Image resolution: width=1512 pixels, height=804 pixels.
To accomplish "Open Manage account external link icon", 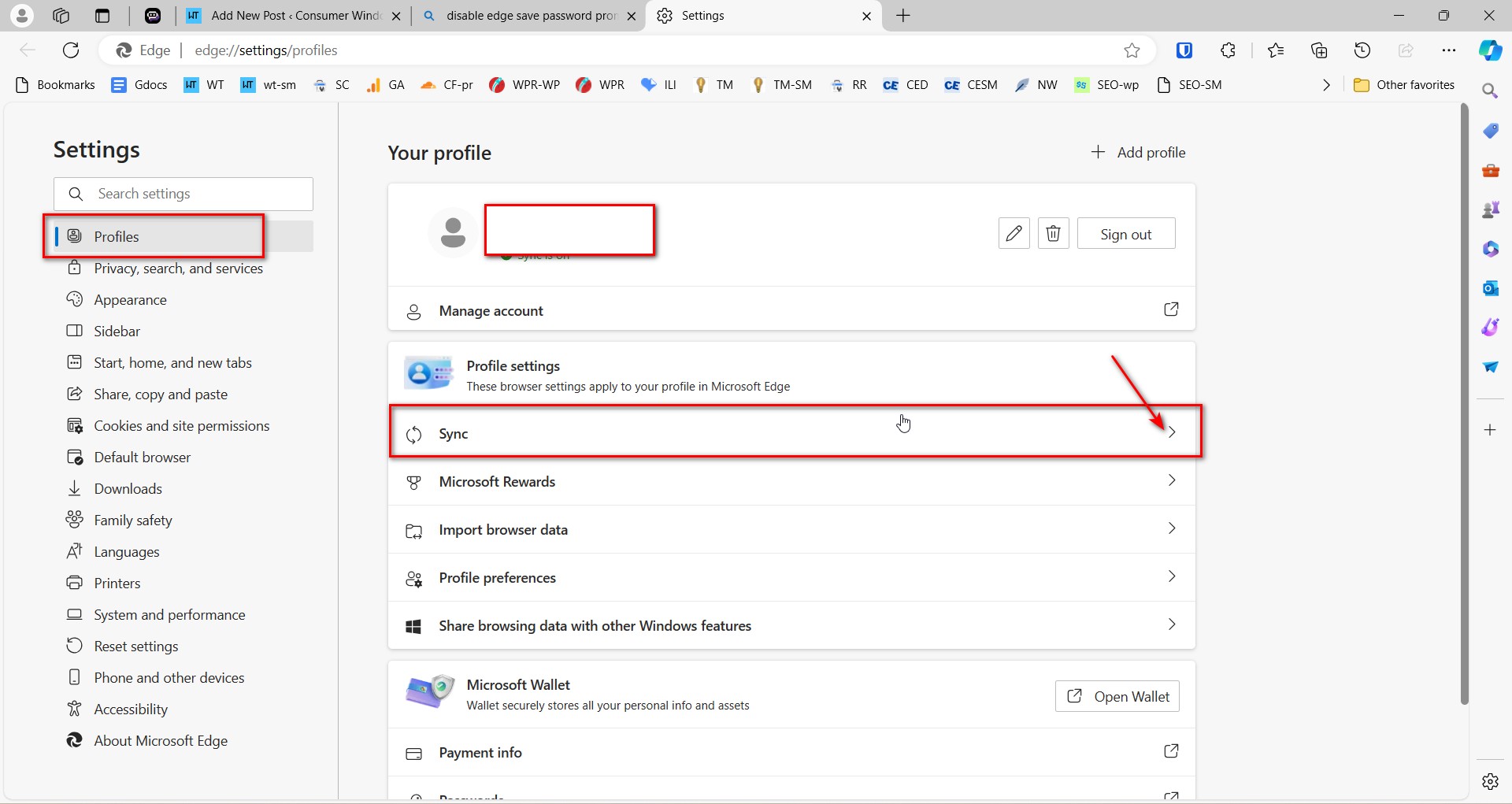I will click(1171, 309).
